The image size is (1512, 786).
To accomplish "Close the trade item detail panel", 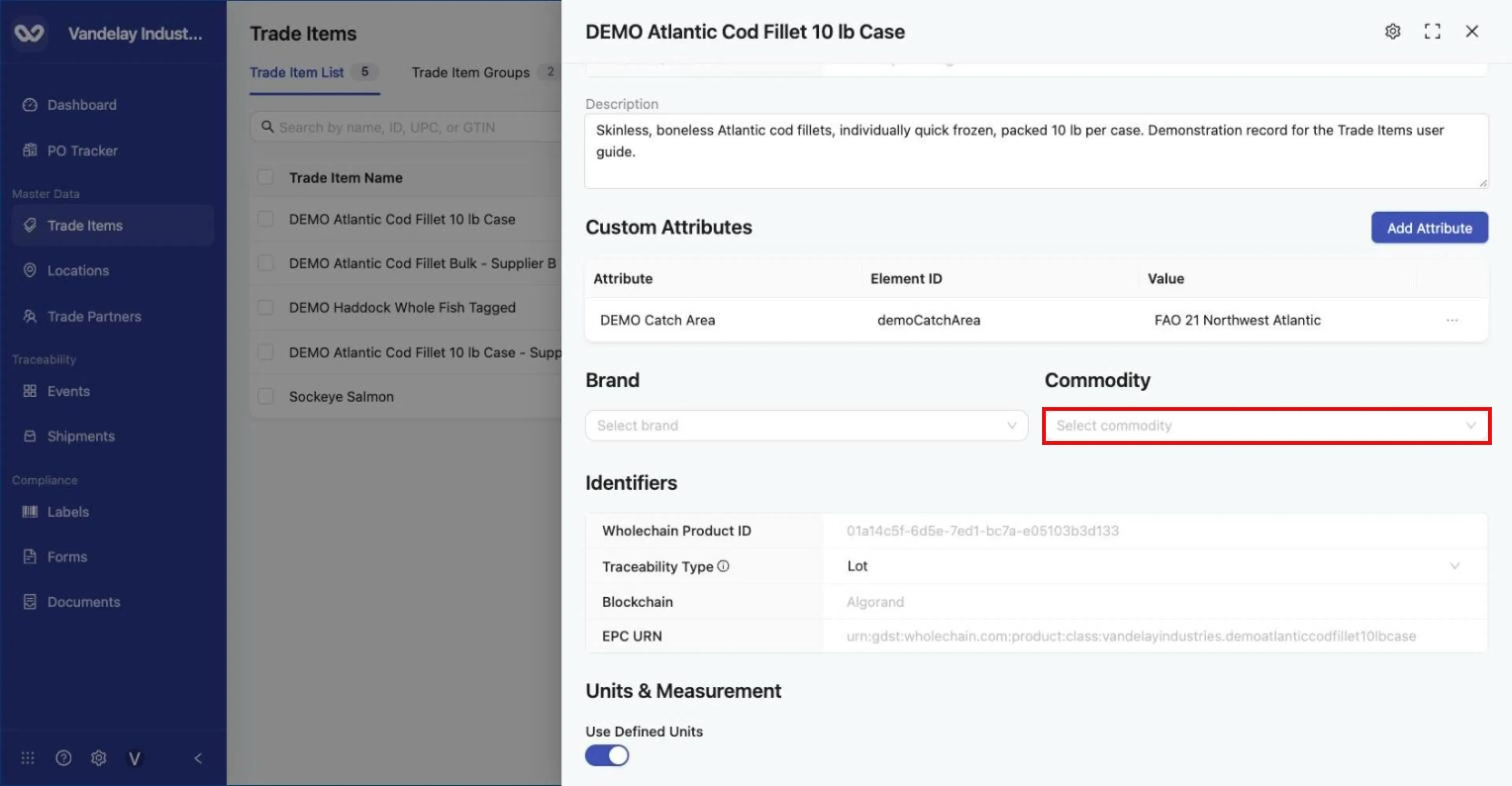I will point(1471,31).
